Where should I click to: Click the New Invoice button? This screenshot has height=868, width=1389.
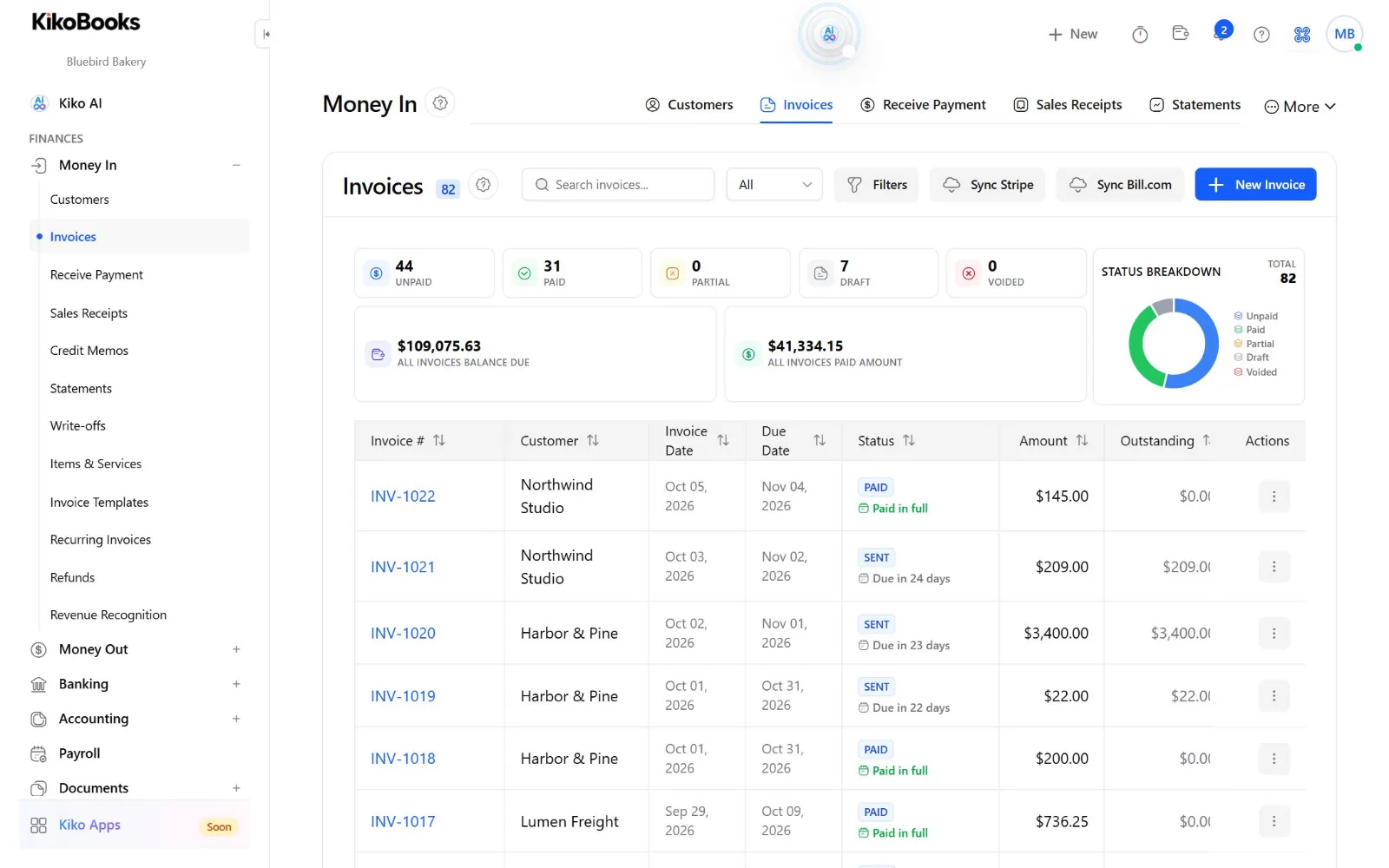tap(1255, 185)
